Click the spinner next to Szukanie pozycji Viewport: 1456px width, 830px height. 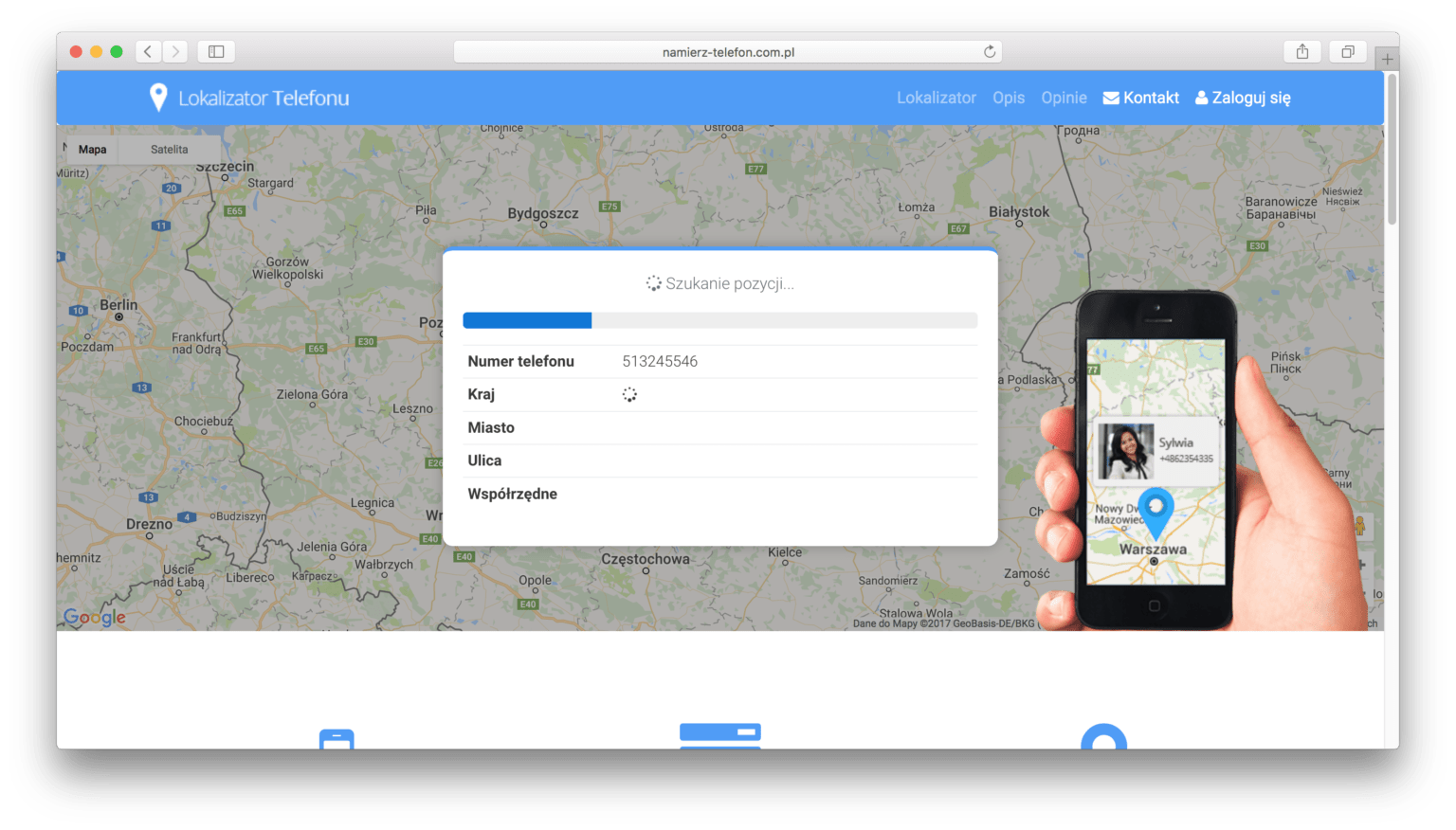pos(653,283)
